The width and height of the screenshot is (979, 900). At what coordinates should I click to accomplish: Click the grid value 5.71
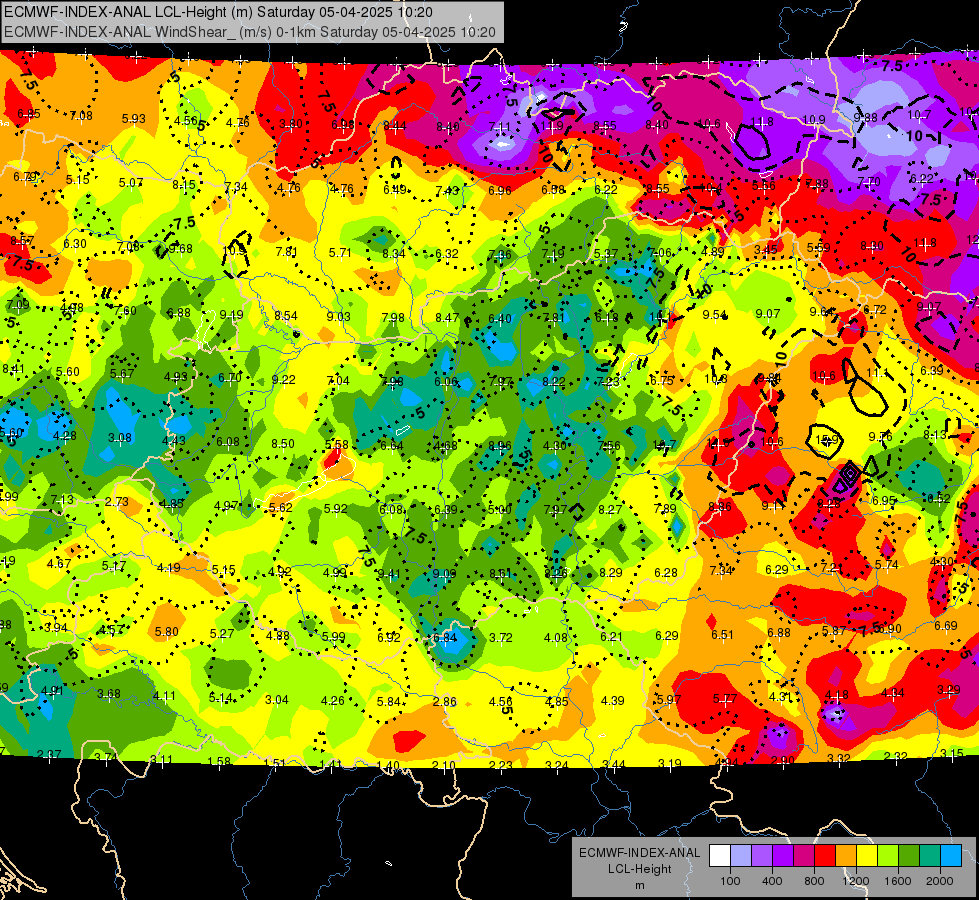pos(340,252)
